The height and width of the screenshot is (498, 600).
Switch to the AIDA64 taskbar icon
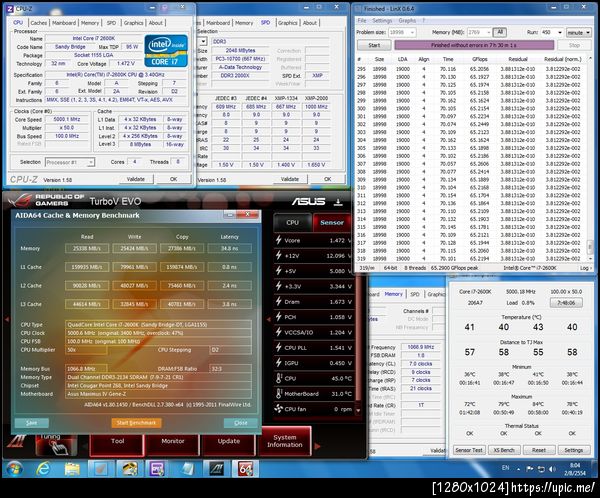click(245, 469)
